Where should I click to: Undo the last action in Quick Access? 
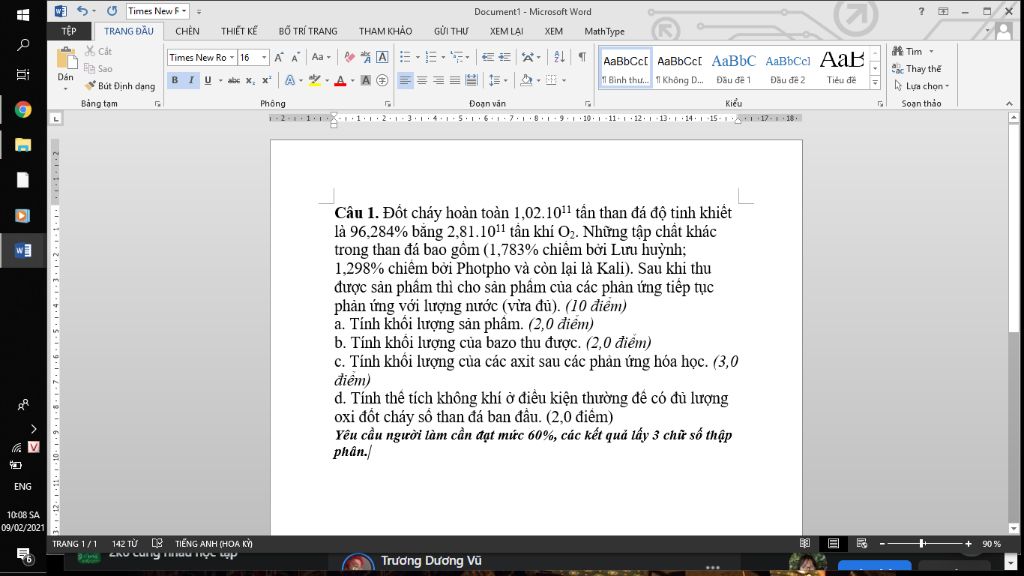click(82, 11)
